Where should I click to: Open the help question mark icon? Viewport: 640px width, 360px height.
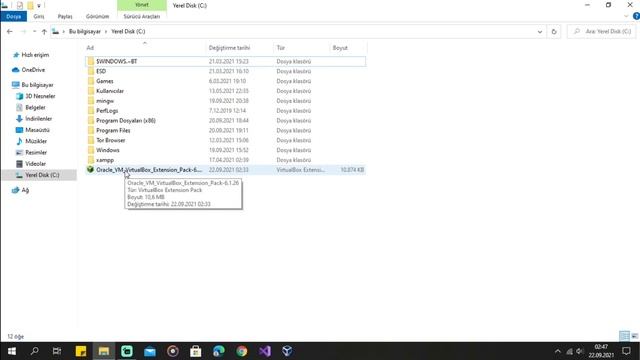click(x=636, y=16)
